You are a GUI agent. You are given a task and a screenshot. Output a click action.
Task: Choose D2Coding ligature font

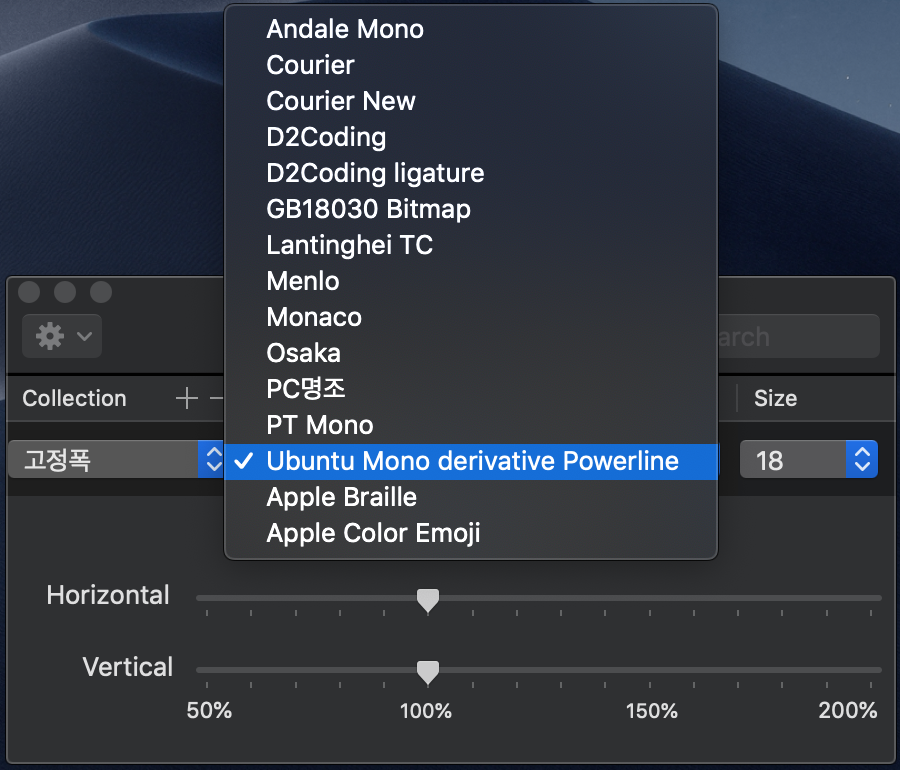(471, 173)
